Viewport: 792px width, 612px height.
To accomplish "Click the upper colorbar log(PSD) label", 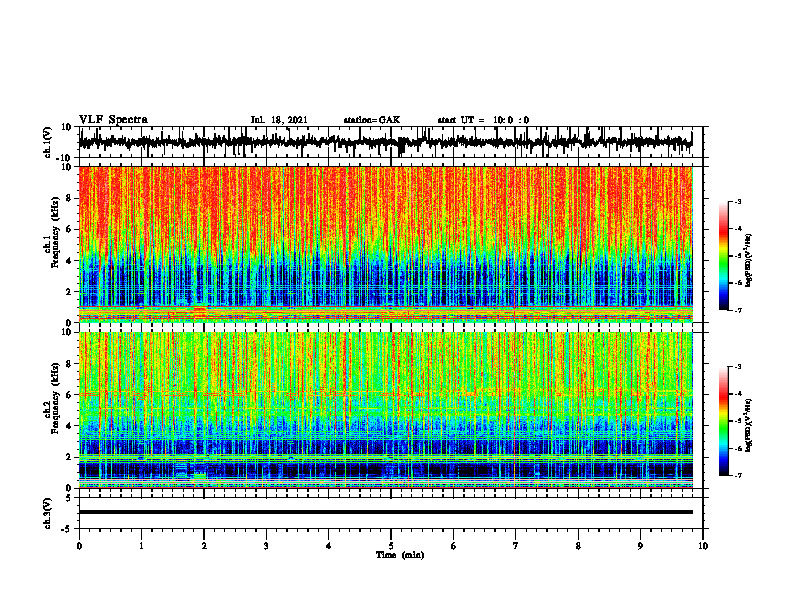I will click(749, 261).
